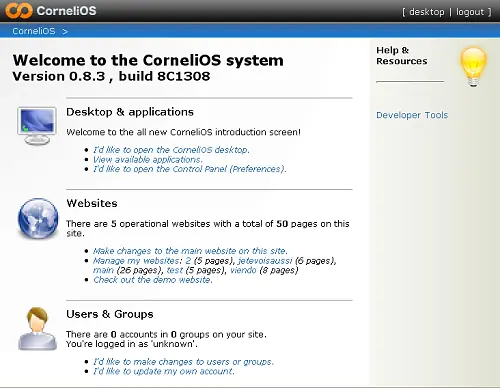500x388 pixels.
Task: Log out via the logout link
Action: (470, 12)
